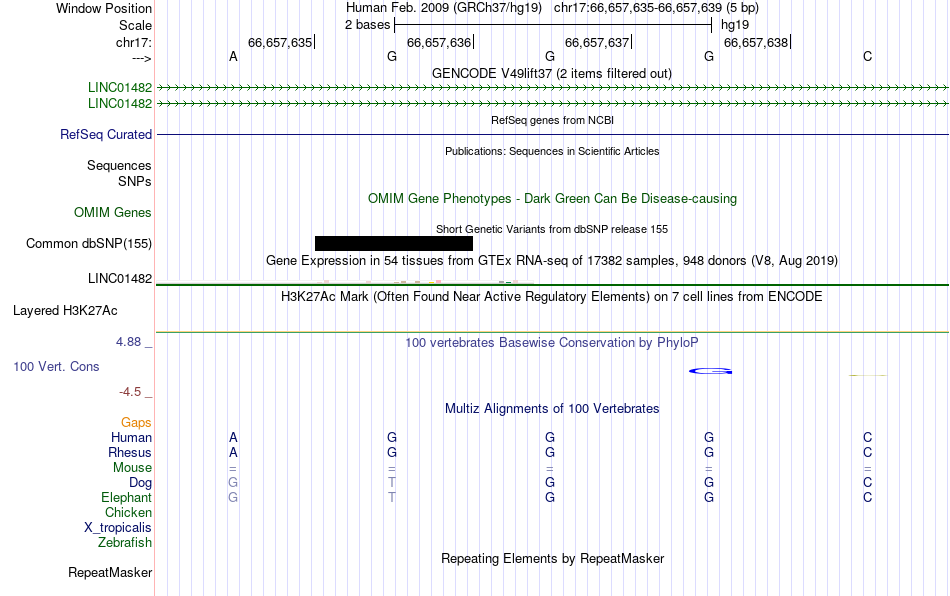Select the Zebrafish alignment row label
Image resolution: width=950 pixels, height=596 pixels.
click(124, 543)
